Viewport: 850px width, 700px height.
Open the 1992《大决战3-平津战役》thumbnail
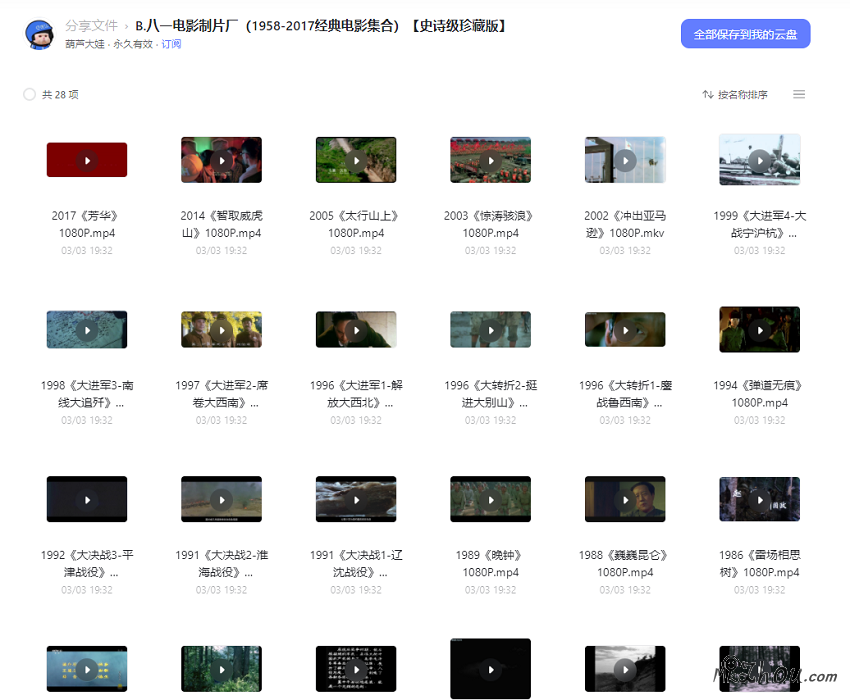(87, 499)
